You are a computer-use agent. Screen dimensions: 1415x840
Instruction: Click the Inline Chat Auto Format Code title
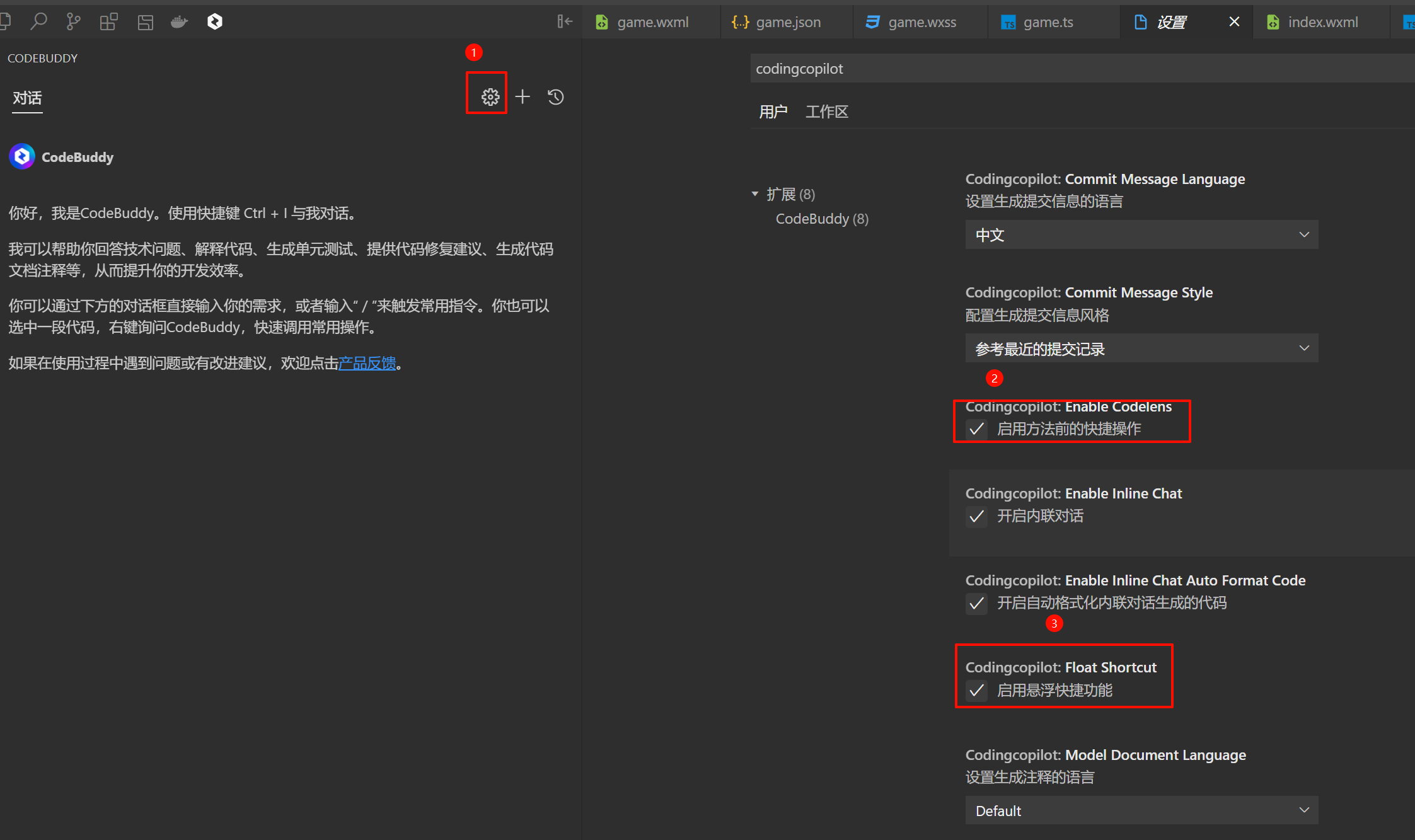coord(1135,580)
